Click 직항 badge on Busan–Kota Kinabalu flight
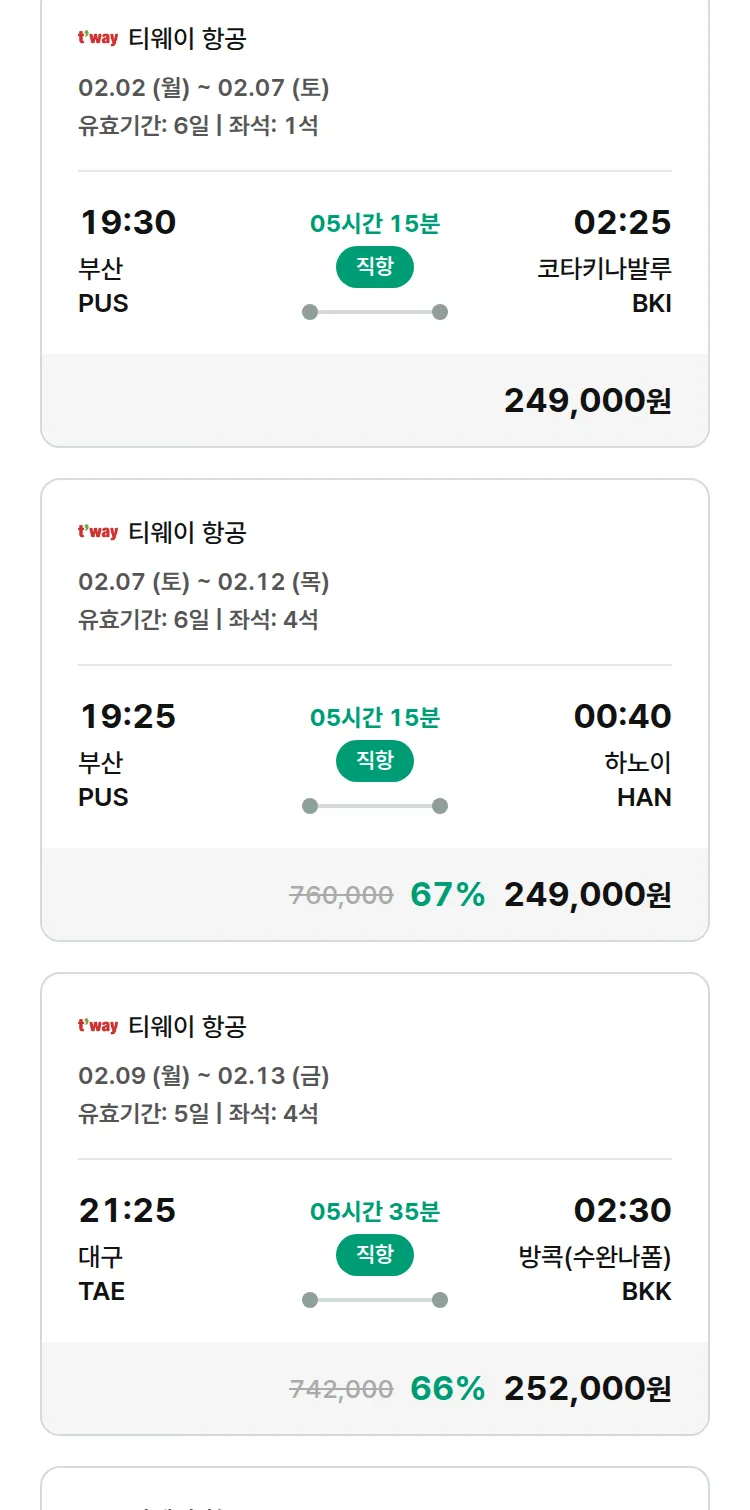750x1510 pixels. (374, 267)
